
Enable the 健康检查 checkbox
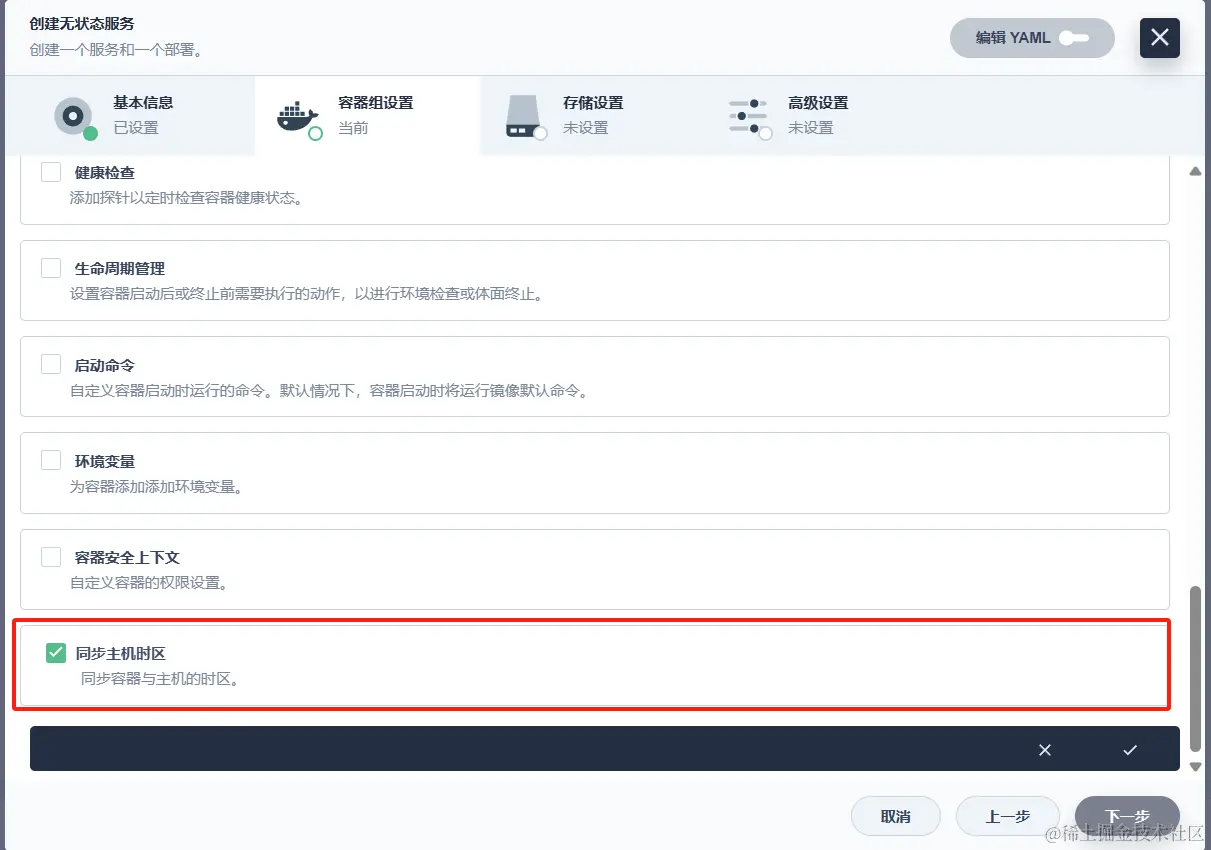pos(51,172)
